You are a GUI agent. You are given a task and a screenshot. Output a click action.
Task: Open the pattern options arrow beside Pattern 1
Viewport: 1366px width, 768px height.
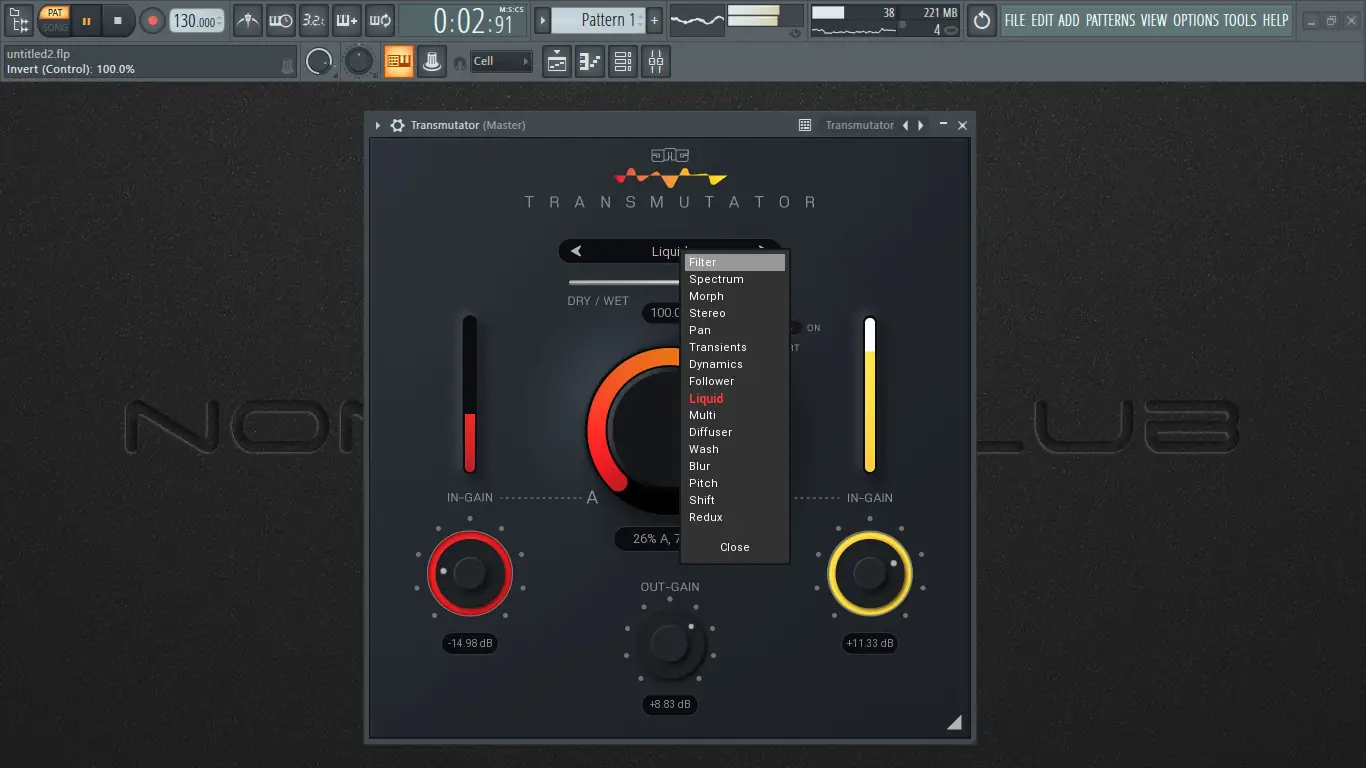click(x=543, y=20)
